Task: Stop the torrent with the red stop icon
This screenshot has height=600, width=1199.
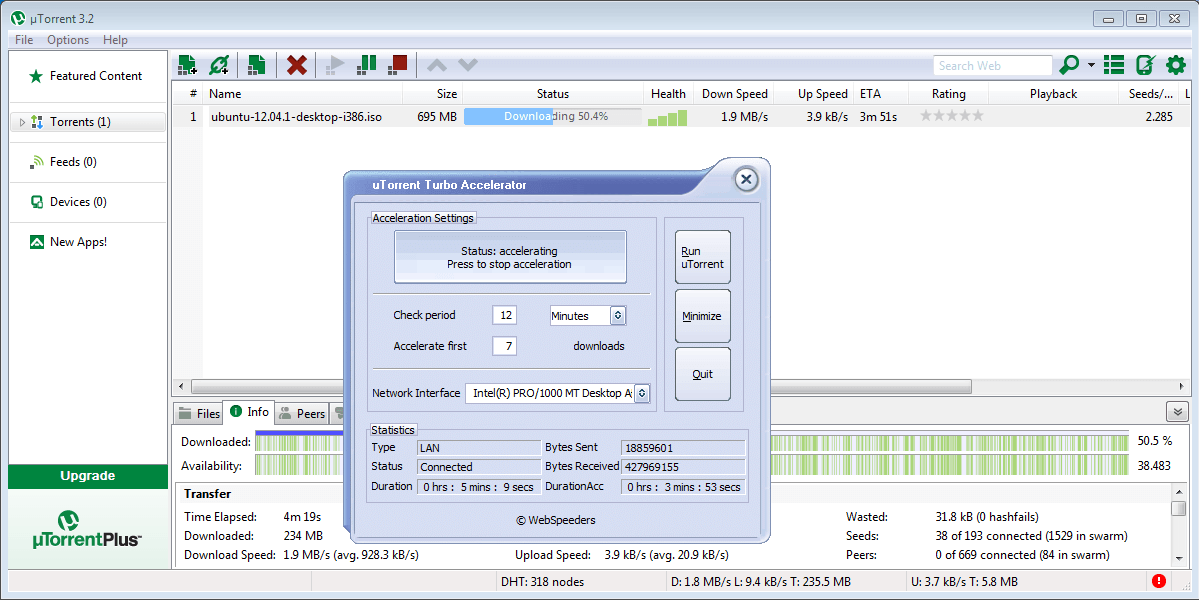Action: (398, 65)
